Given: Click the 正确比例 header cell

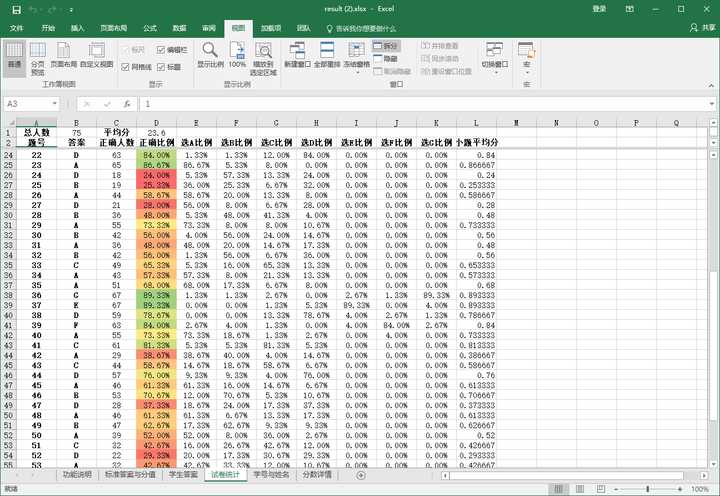Looking at the screenshot, I should [x=156, y=143].
